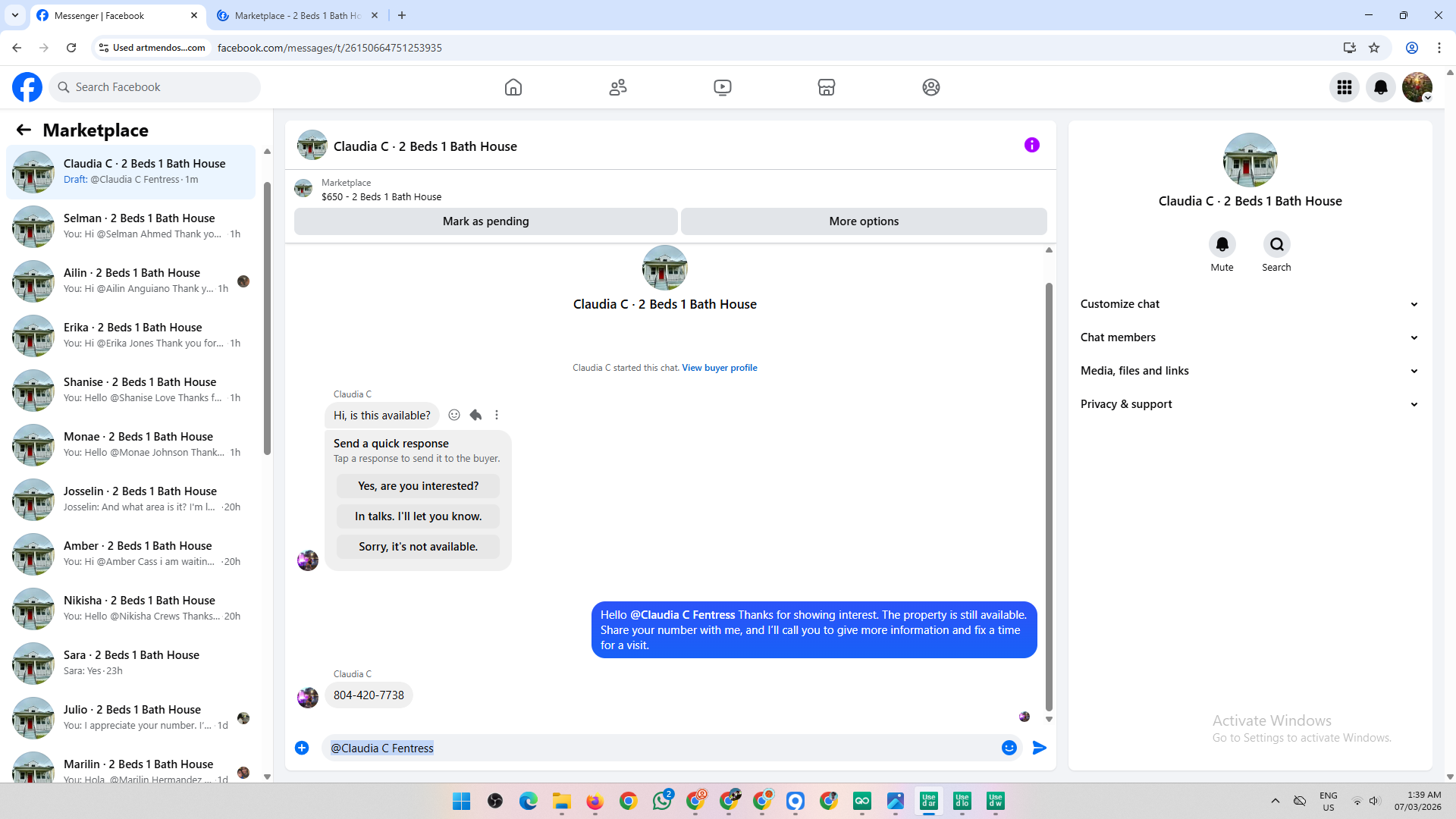Open Facebook notifications bell
The image size is (1456, 819).
pyautogui.click(x=1380, y=87)
